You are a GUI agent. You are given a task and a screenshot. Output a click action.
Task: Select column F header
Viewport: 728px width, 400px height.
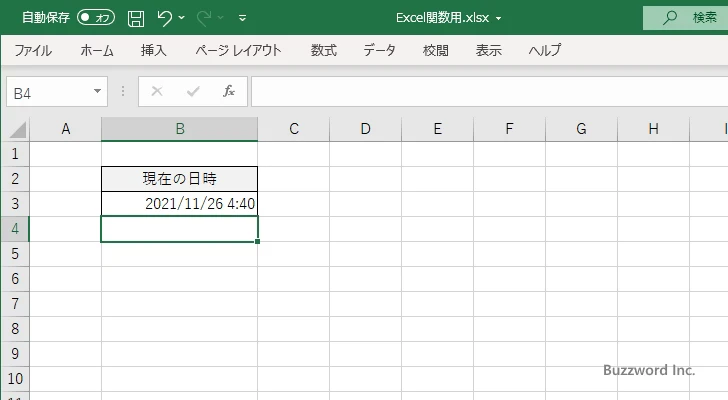(510, 129)
